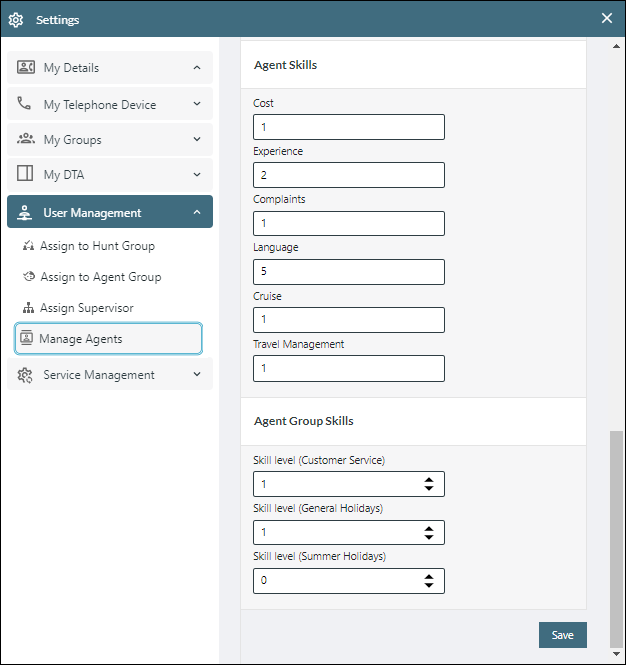This screenshot has width=626, height=665.
Task: Click the My Groups people icon
Action: coord(26,140)
